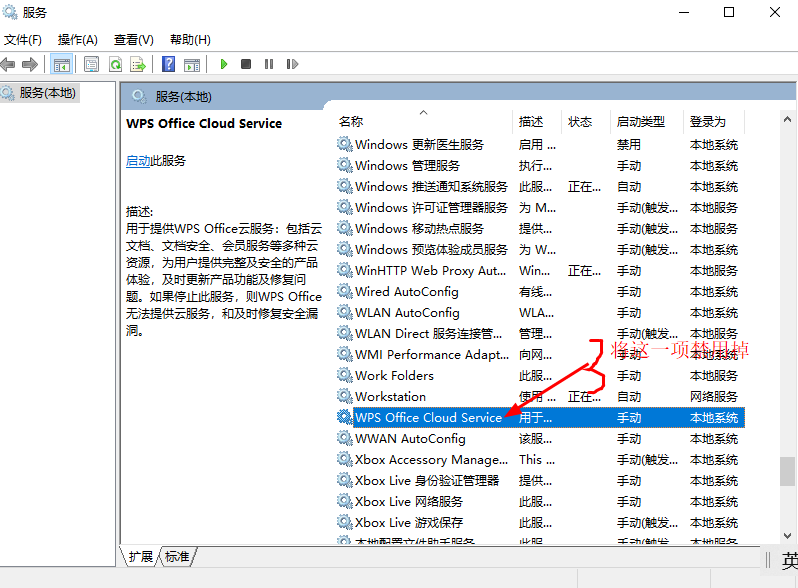Select the Workstation service

tap(540, 397)
